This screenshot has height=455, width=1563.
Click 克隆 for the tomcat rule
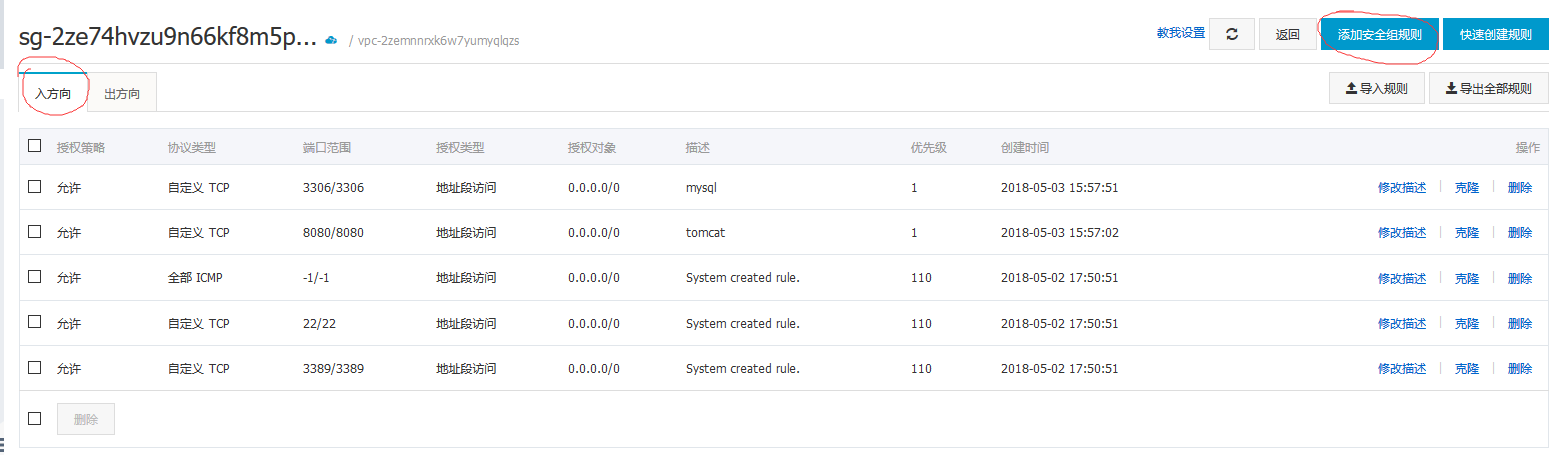(x=1467, y=232)
